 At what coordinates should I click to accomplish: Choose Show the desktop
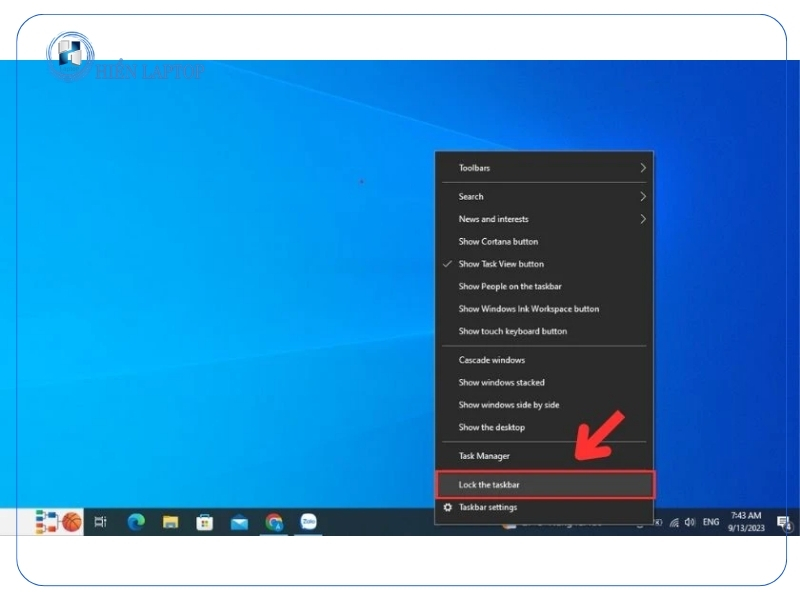(544, 427)
